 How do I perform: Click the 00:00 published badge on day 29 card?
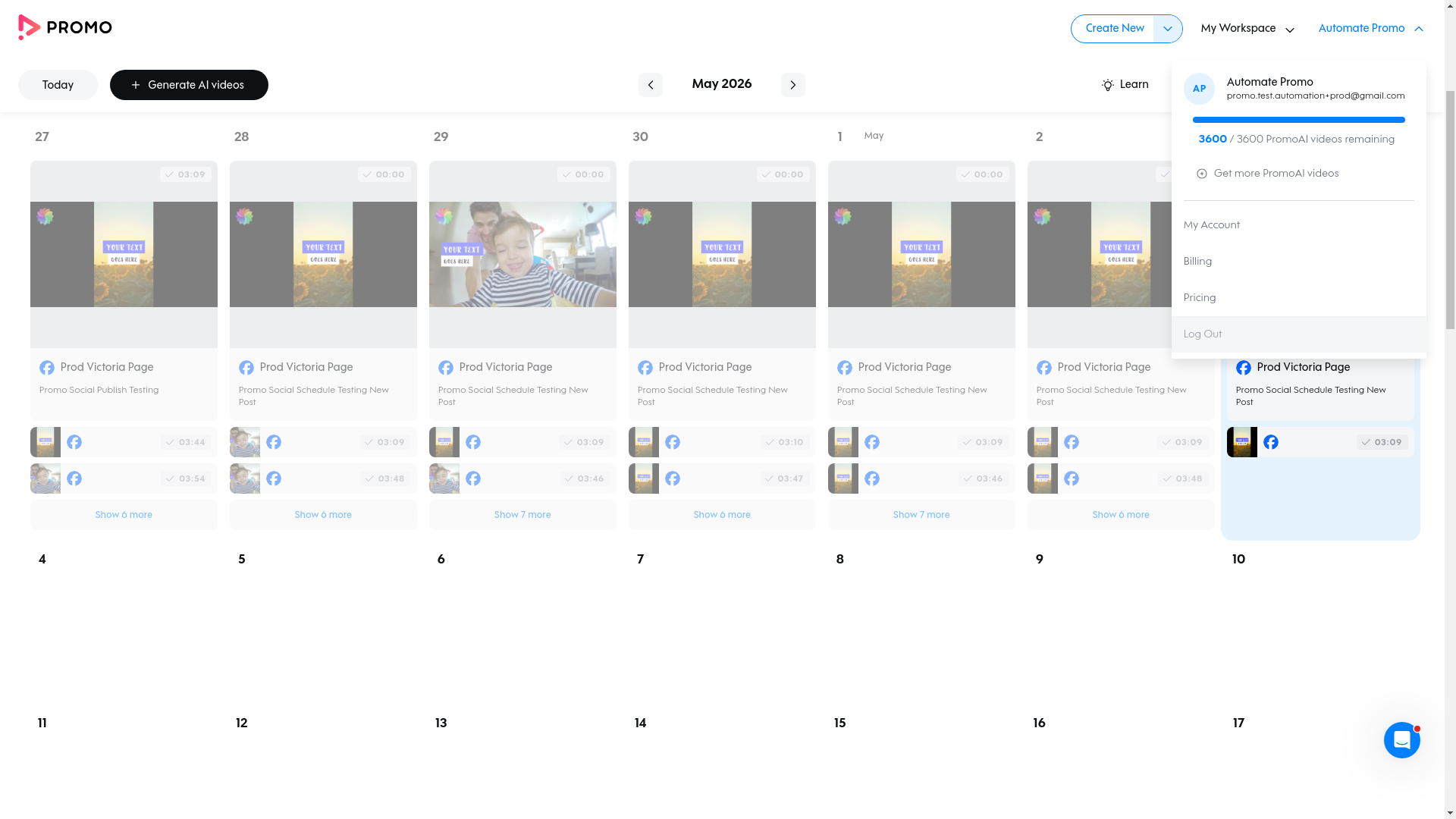pyautogui.click(x=584, y=174)
